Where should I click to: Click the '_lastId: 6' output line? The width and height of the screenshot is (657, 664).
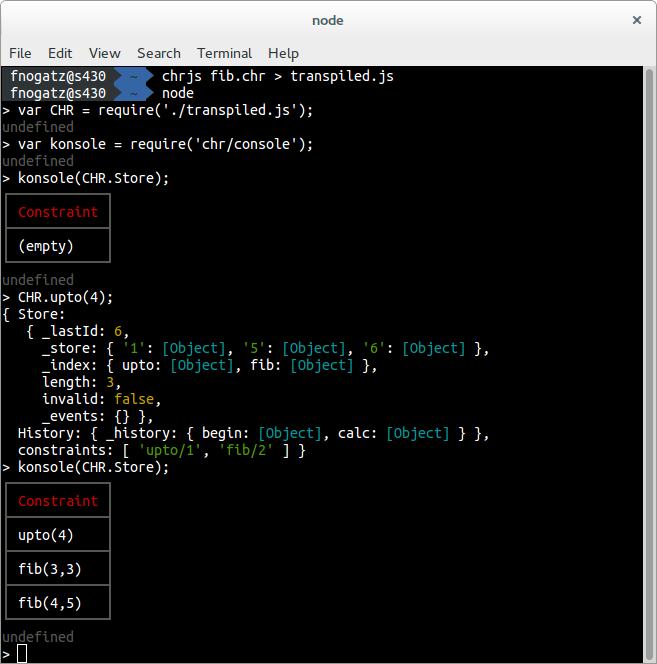click(x=78, y=331)
